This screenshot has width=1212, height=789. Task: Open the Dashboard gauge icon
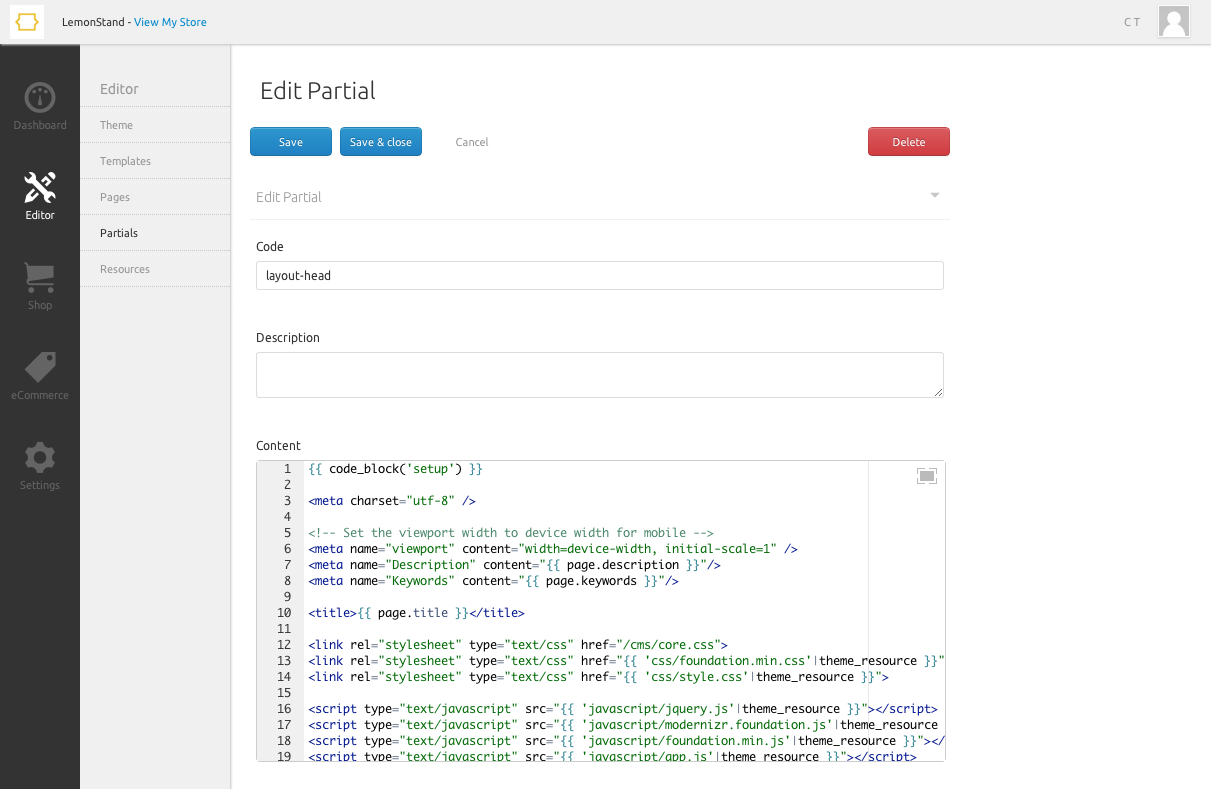(40, 98)
